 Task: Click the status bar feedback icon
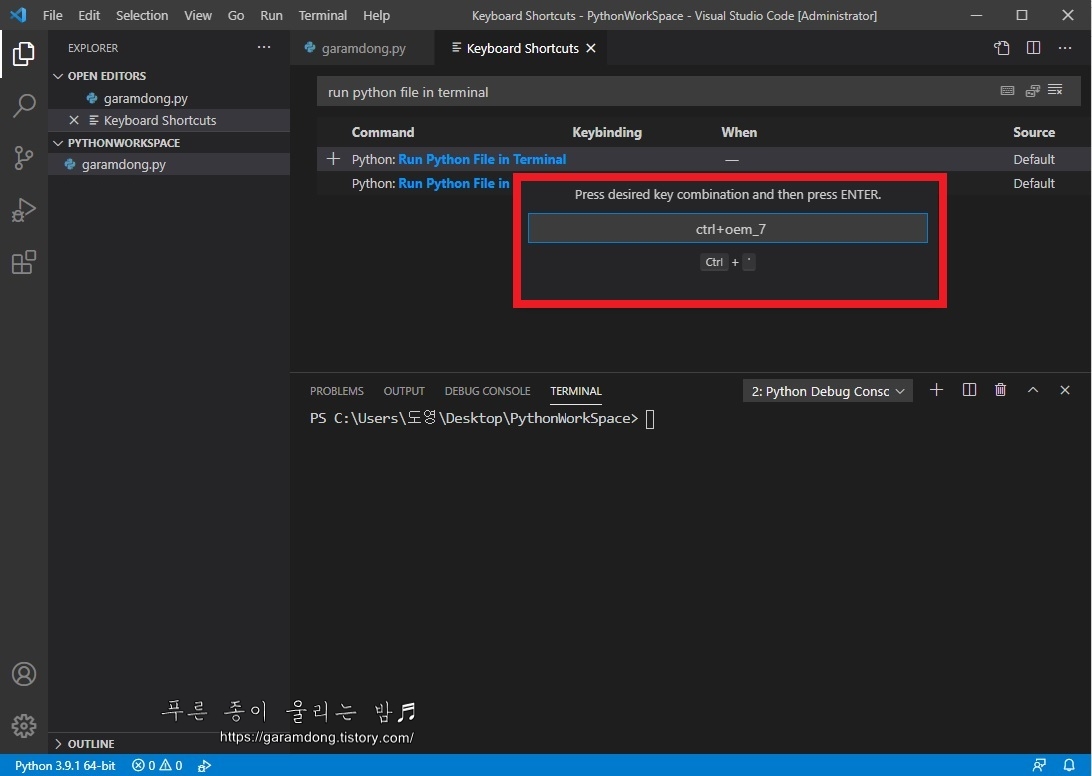[1039, 766]
